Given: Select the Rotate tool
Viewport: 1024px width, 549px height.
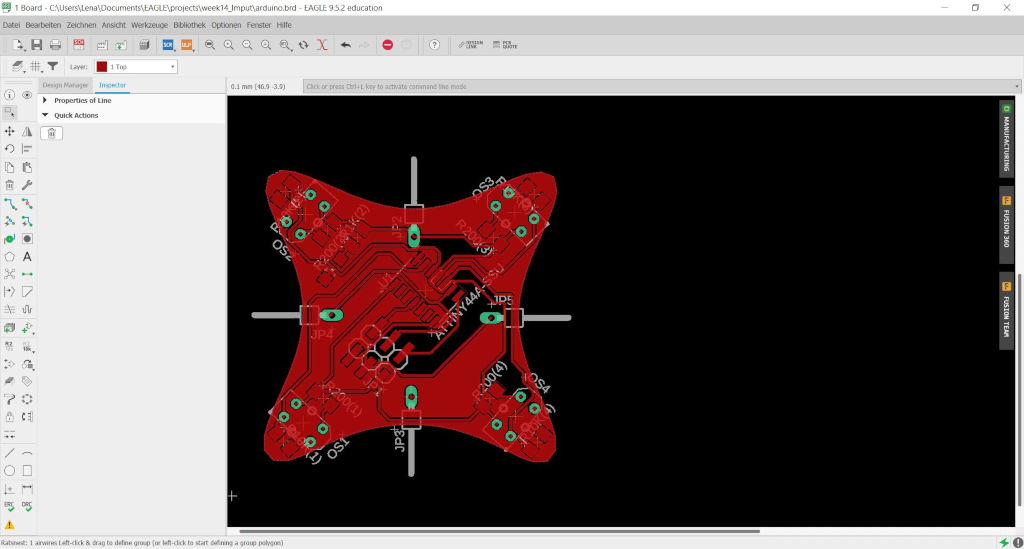Looking at the screenshot, I should [9, 149].
